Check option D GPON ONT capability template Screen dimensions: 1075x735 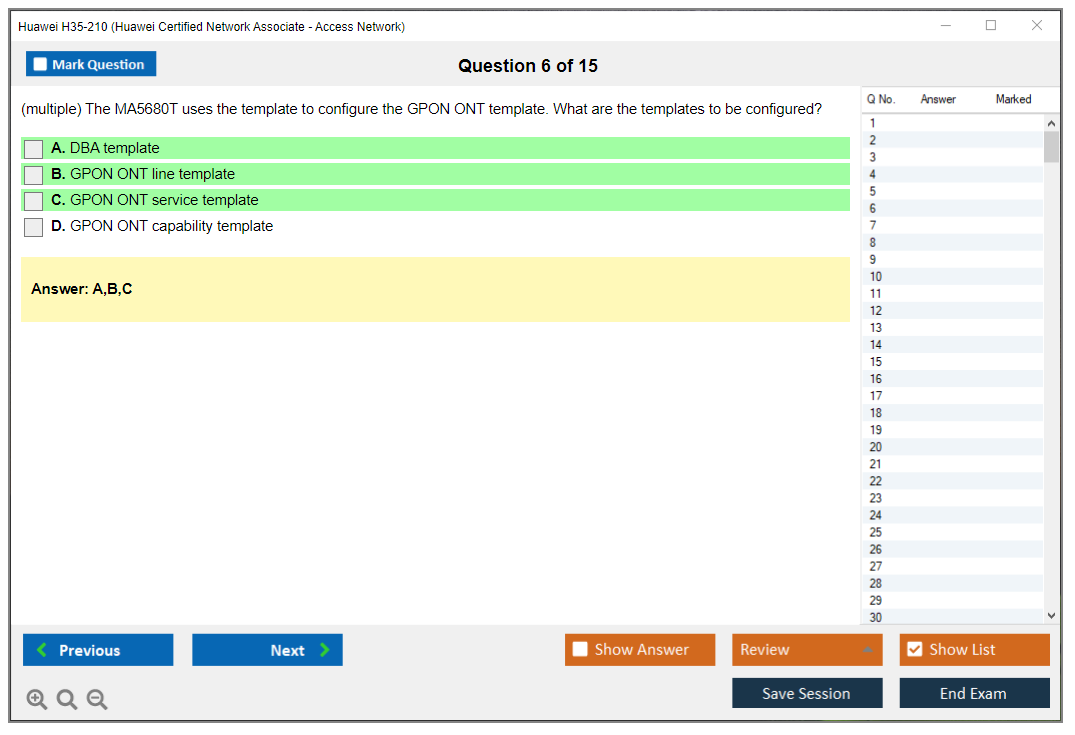pos(34,227)
